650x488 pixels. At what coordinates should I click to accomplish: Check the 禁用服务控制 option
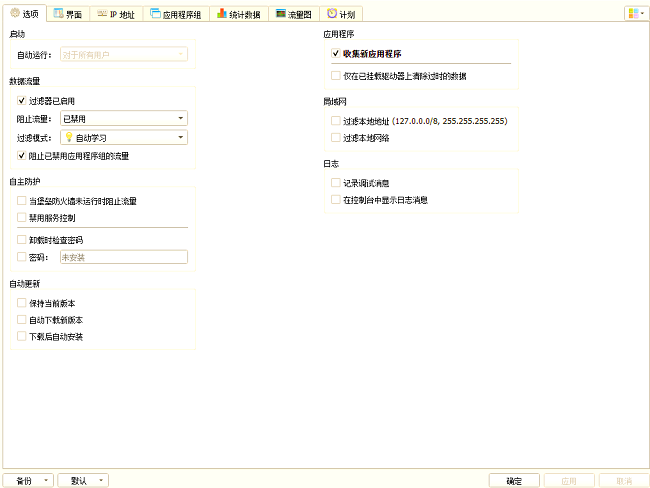(x=22, y=217)
